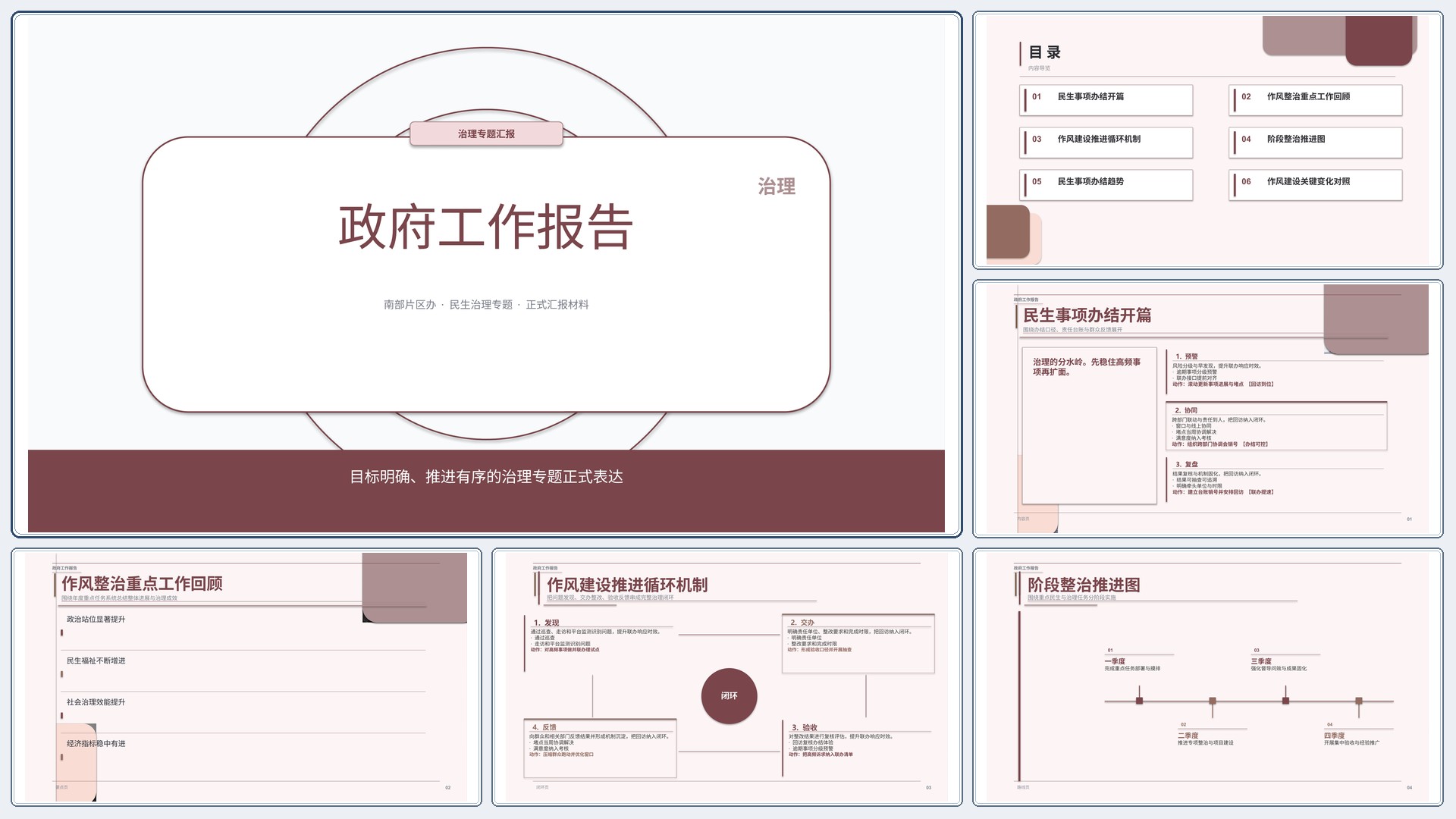1456x819 pixels.
Task: Click the subtitle 南部片区办 · 民生治理专题
Action: (486, 305)
